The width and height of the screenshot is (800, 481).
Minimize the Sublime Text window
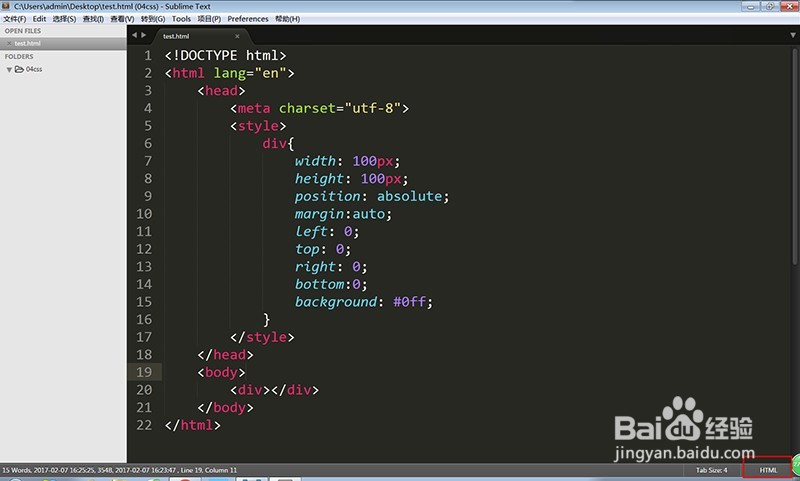(751, 6)
